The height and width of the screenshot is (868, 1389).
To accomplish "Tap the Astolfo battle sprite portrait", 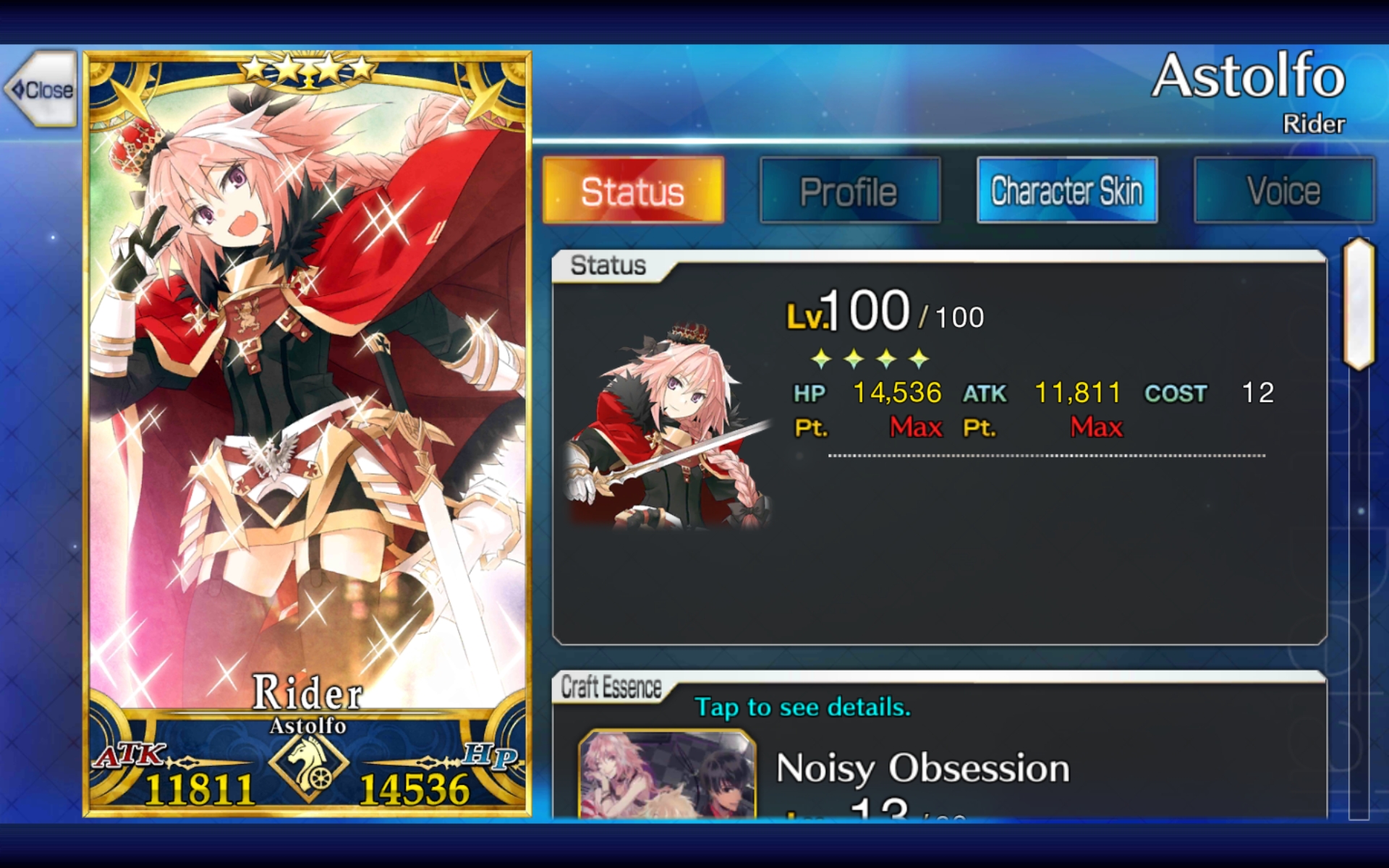I will tap(669, 427).
